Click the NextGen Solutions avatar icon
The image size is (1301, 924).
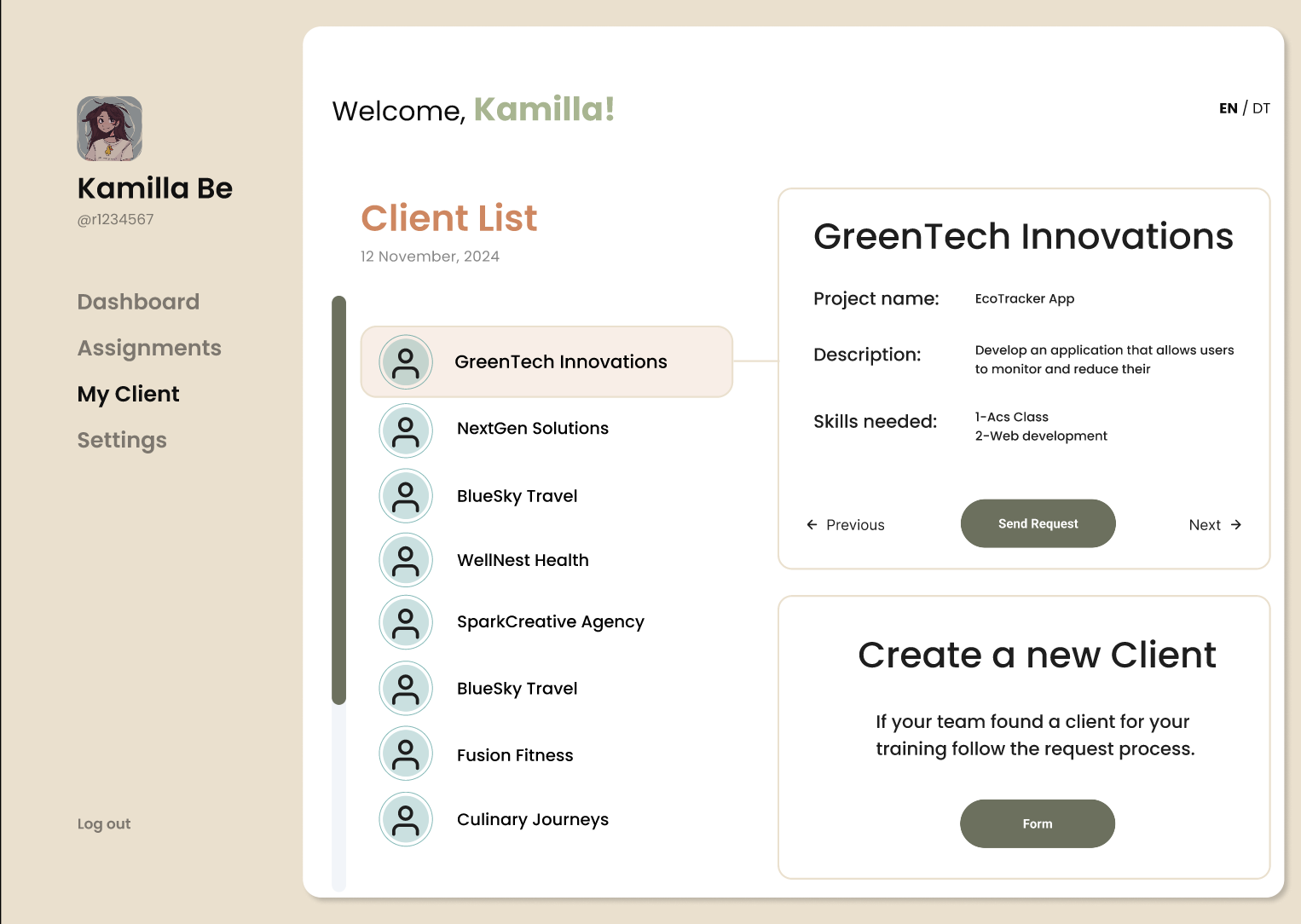pyautogui.click(x=406, y=430)
